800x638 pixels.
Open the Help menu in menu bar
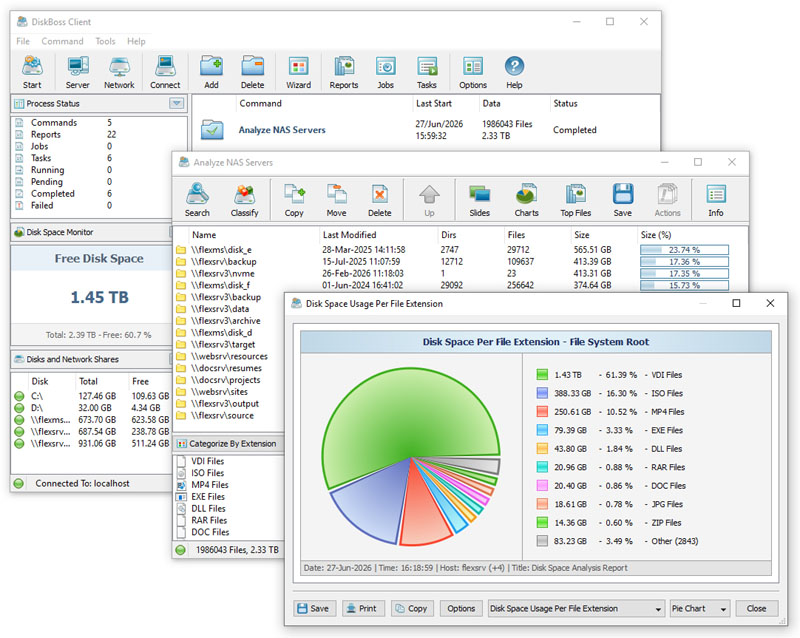(x=136, y=41)
